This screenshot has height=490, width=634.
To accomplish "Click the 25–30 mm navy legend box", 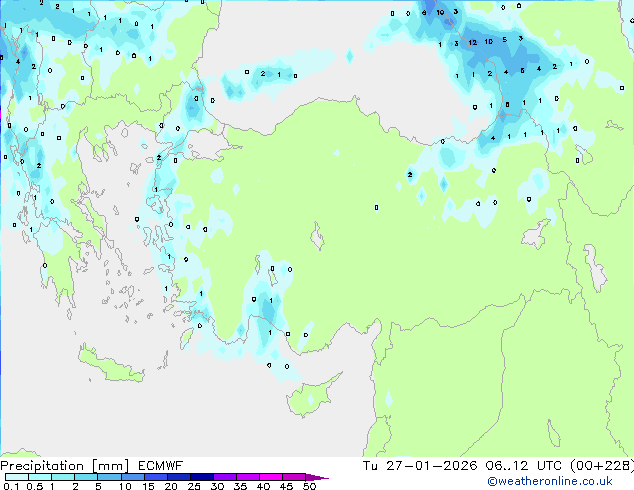I will pyautogui.click(x=201, y=477).
